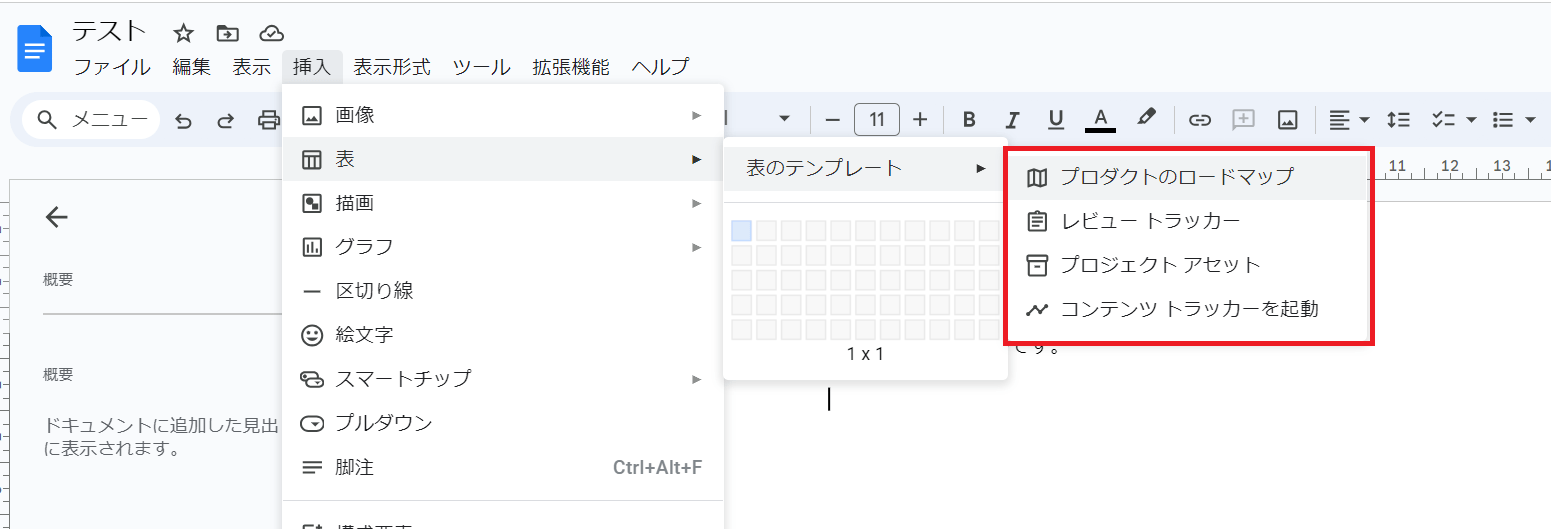Expand the bulleted list options dropdown
This screenshot has height=529, width=1551.
1530,120
